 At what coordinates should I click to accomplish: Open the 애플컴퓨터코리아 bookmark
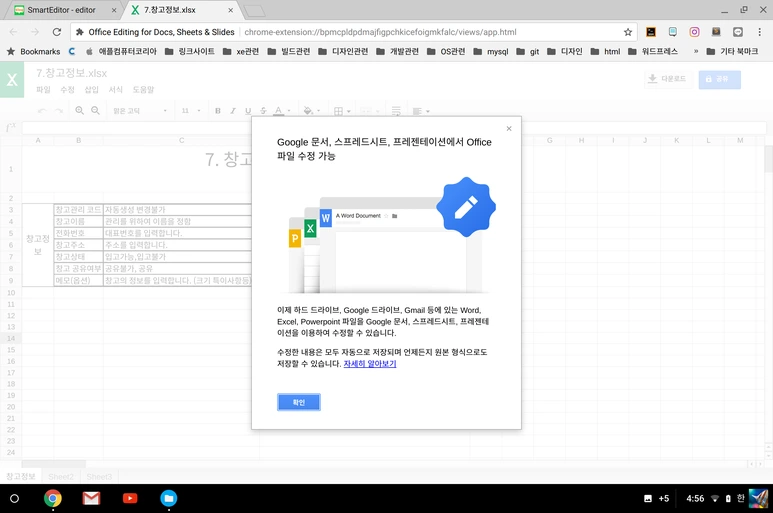(x=121, y=51)
